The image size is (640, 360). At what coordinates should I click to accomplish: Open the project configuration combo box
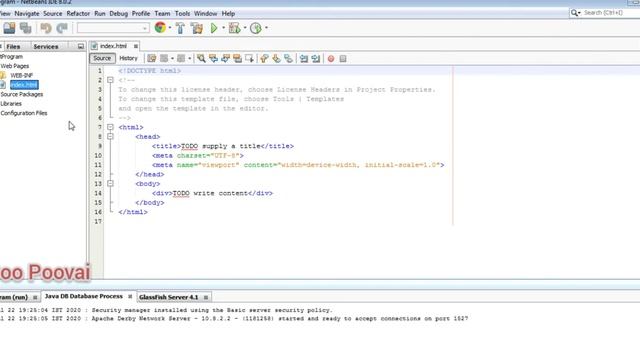[112, 28]
